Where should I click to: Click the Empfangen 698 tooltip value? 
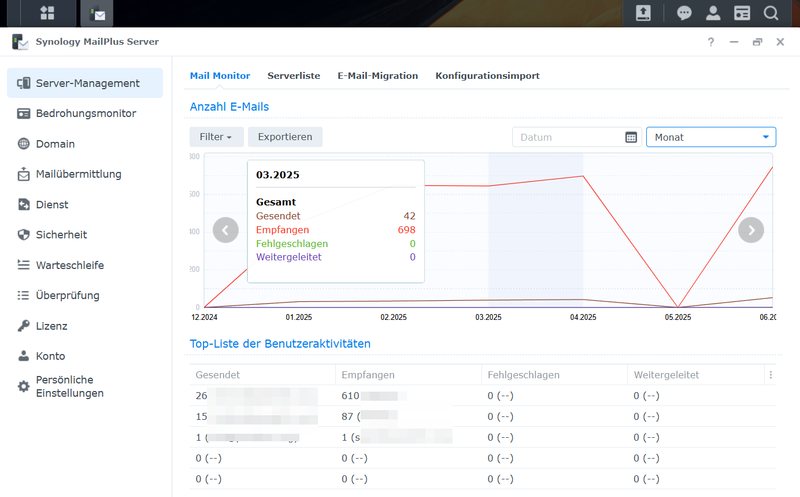coord(407,230)
